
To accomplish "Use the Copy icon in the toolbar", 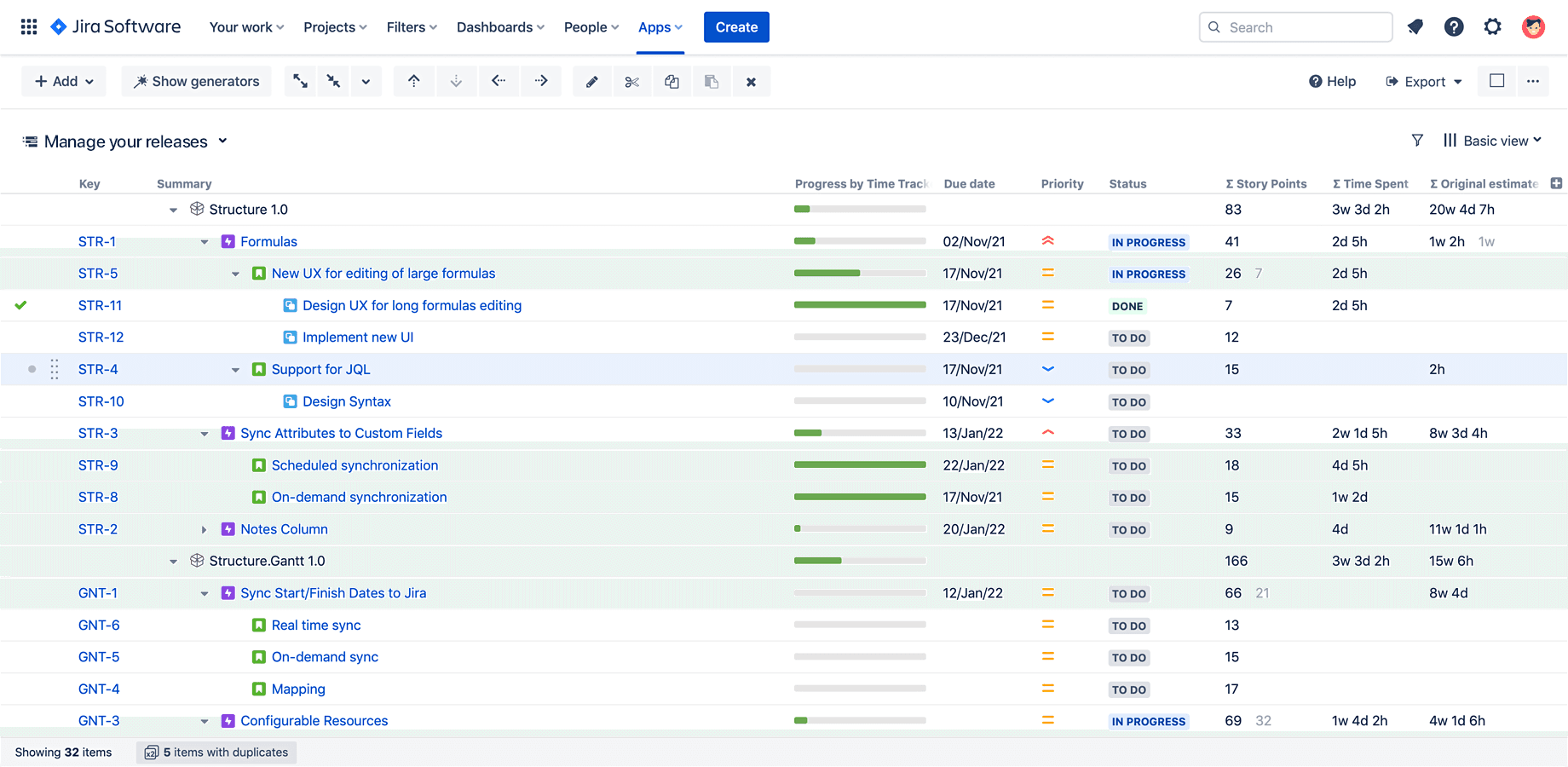I will point(672,81).
